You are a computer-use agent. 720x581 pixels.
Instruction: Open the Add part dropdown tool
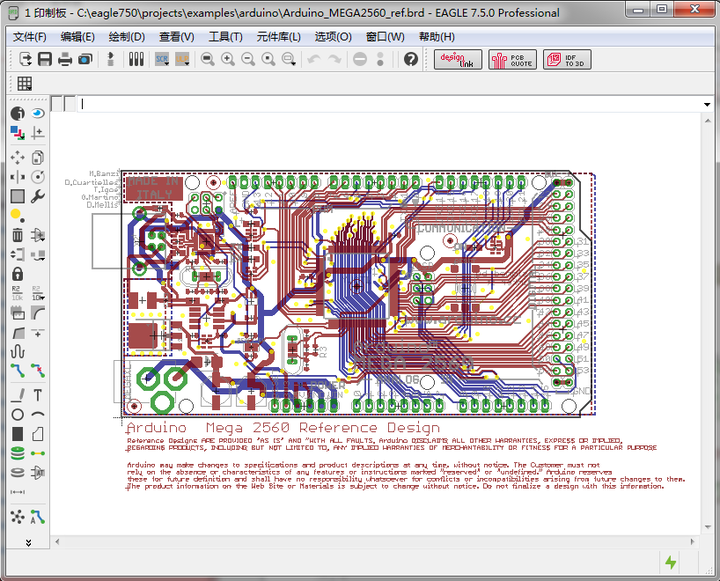pos(38,235)
